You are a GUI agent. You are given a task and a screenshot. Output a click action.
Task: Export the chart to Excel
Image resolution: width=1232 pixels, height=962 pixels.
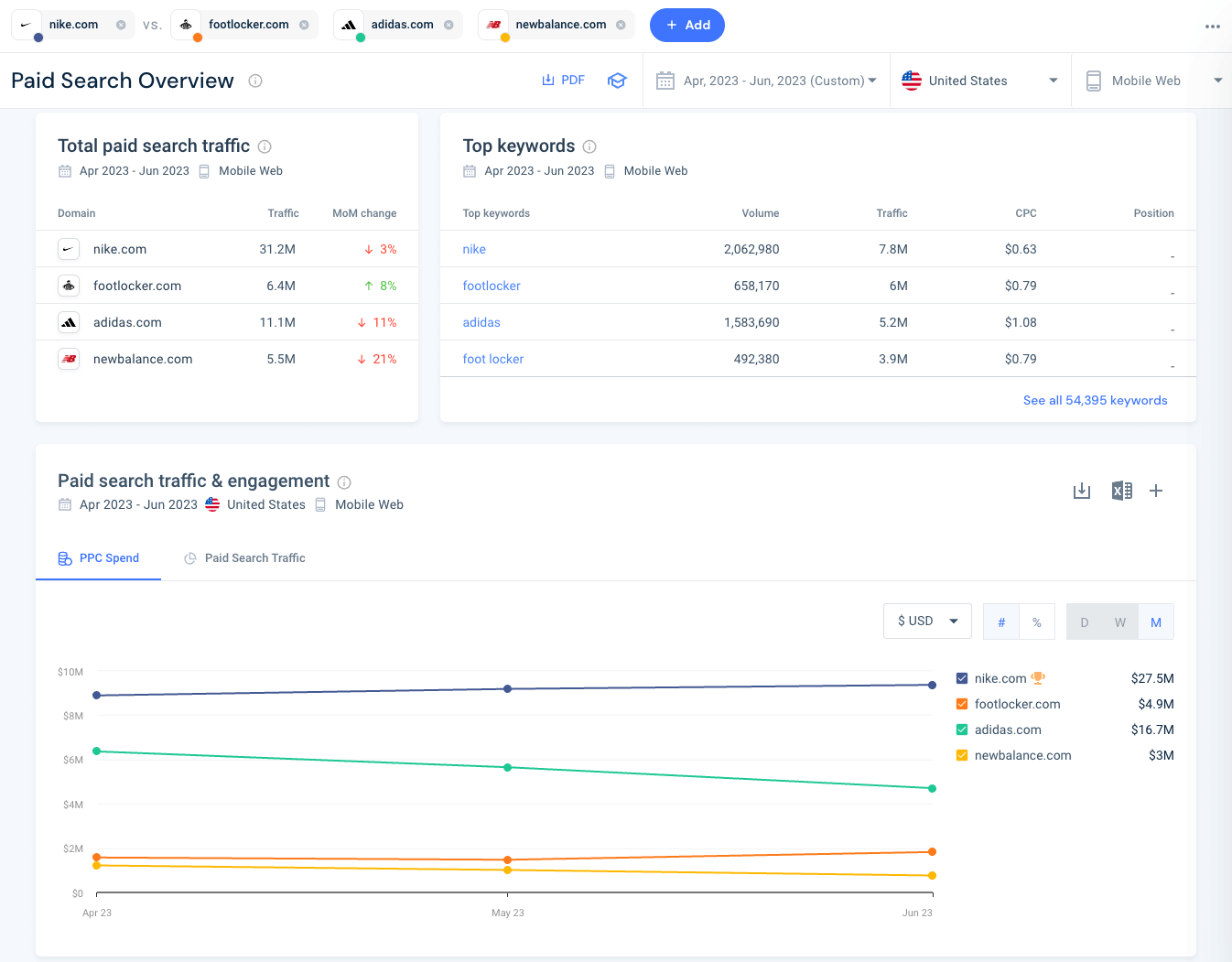1121,491
